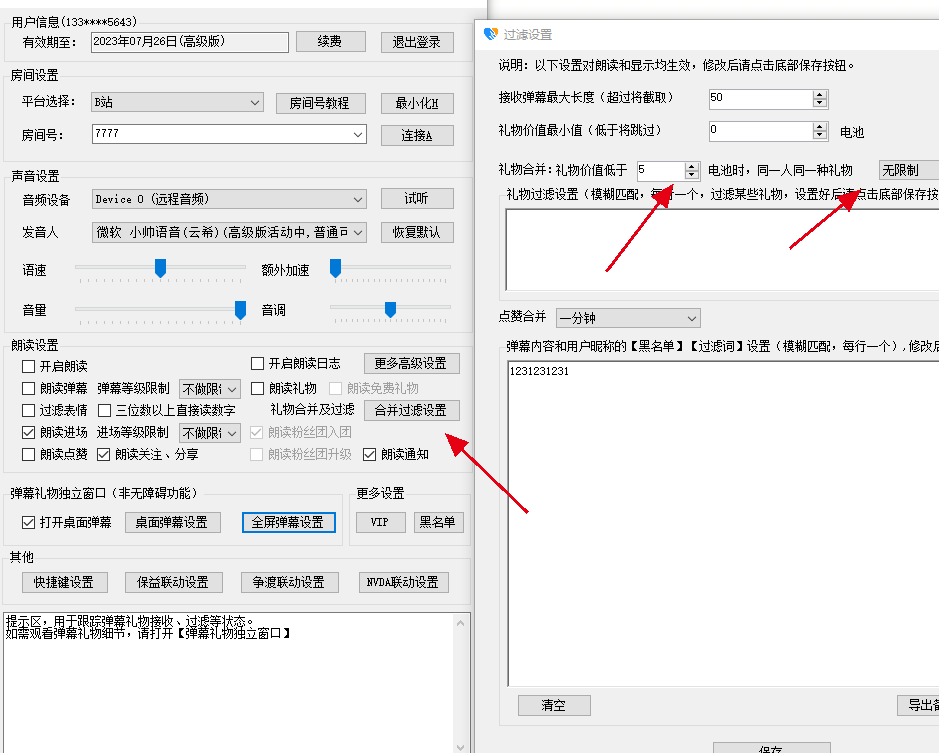Uncheck the 打开桌面弹幕 checkbox
Screen dimensions: 939x753
[28, 522]
